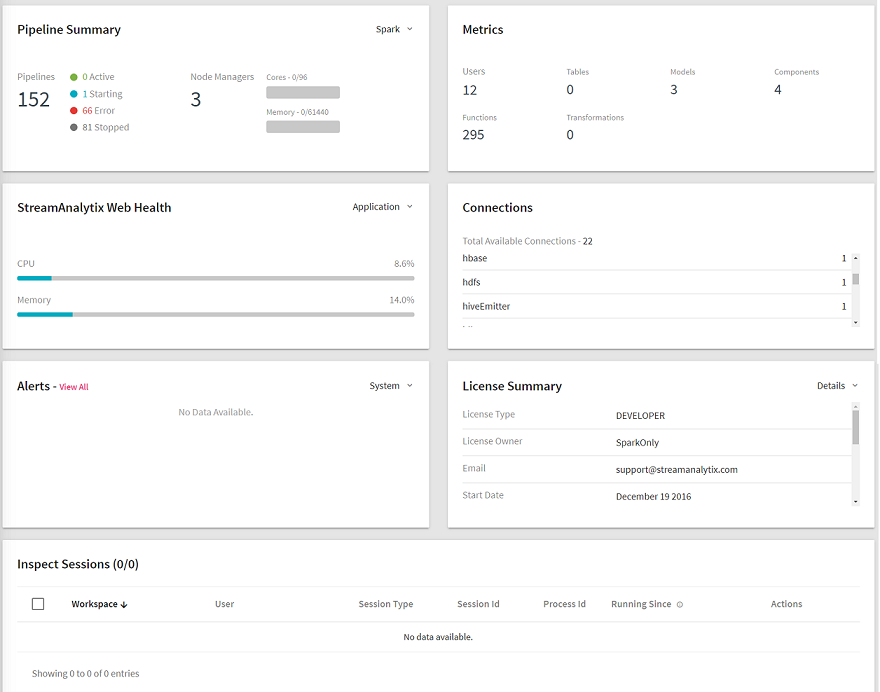
Task: Click the Functions metric value 295
Action: tap(474, 135)
